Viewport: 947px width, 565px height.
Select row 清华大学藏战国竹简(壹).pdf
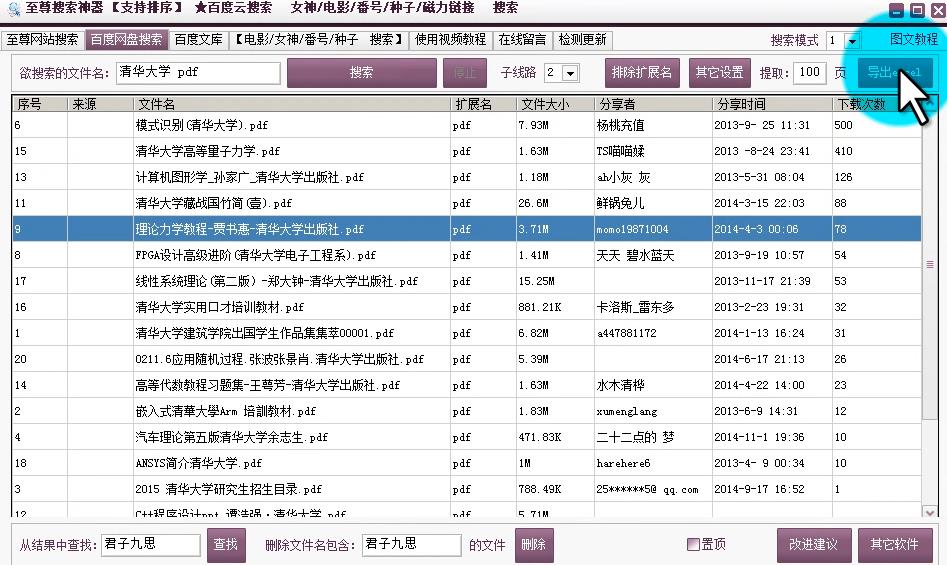(x=467, y=203)
